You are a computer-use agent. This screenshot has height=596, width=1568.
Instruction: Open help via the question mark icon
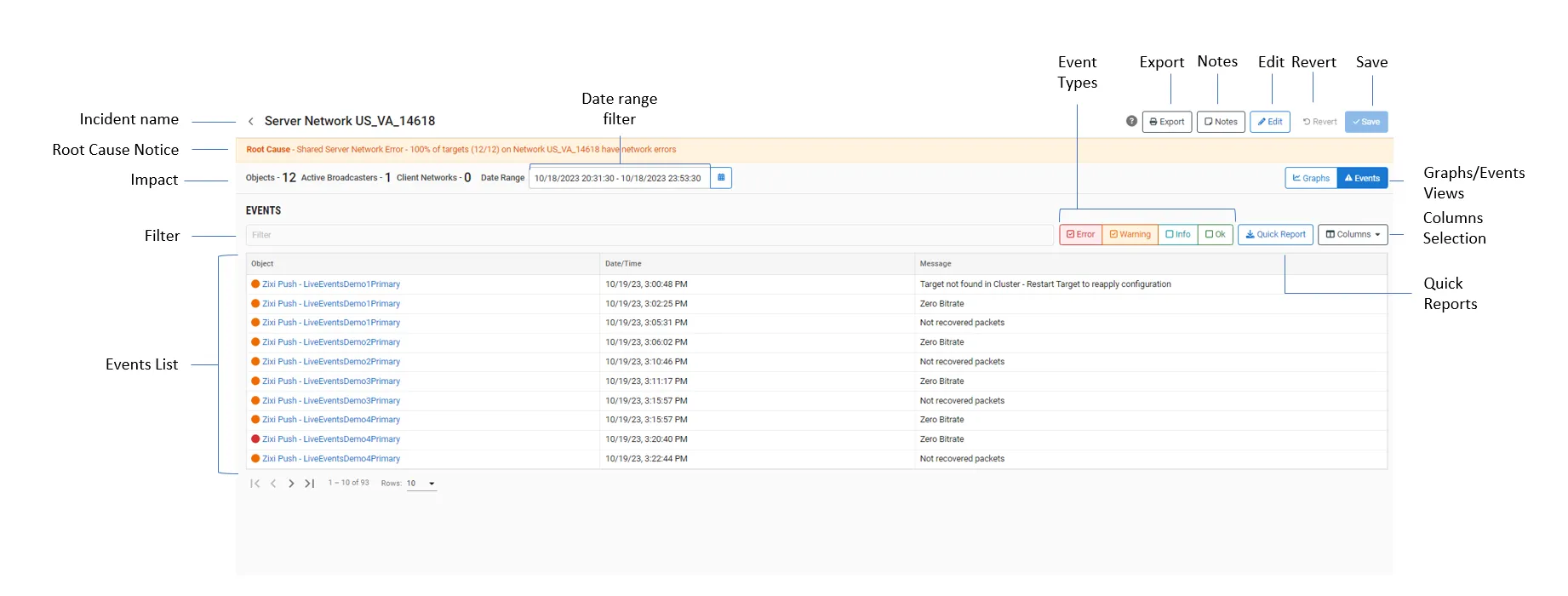click(x=1131, y=121)
